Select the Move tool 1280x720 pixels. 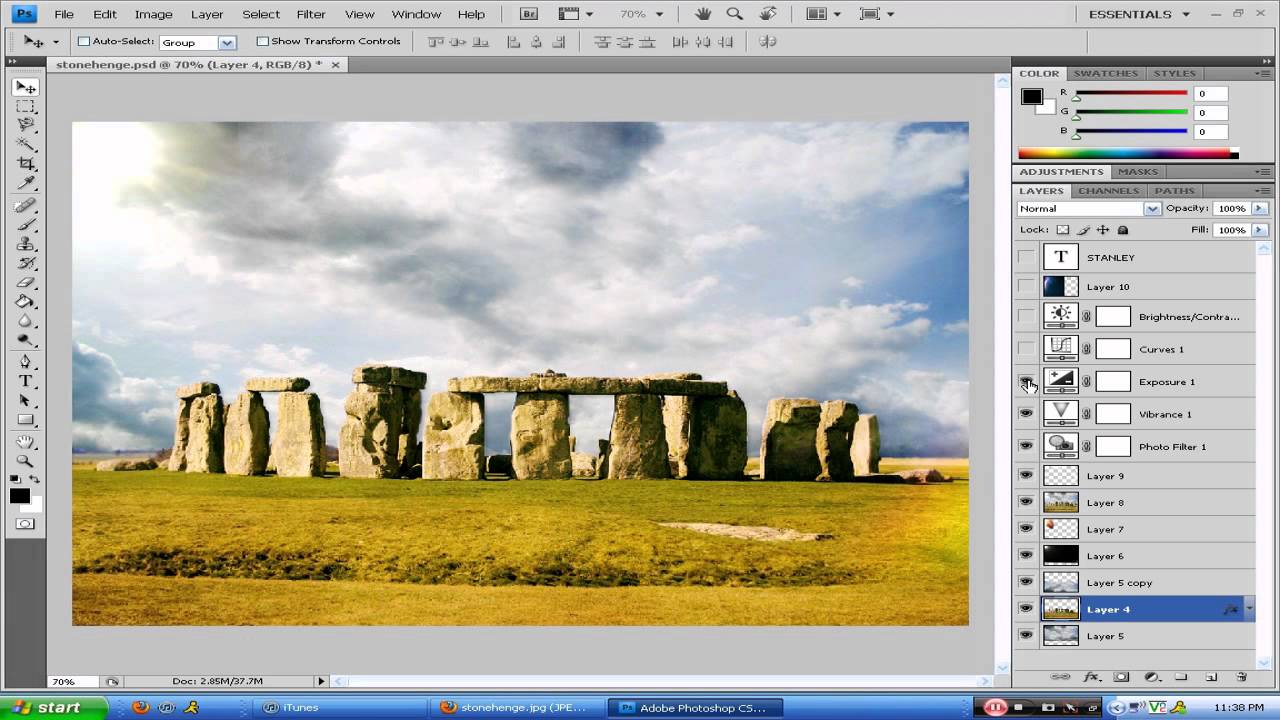click(25, 87)
